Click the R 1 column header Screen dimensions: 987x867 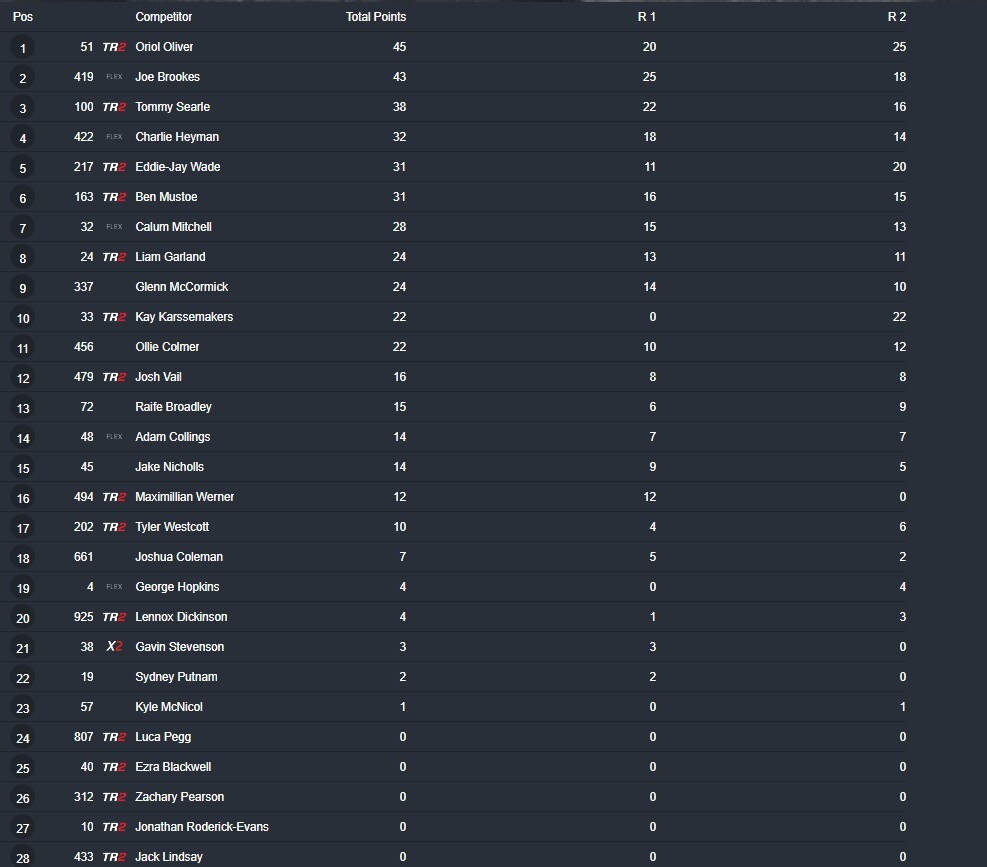647,17
